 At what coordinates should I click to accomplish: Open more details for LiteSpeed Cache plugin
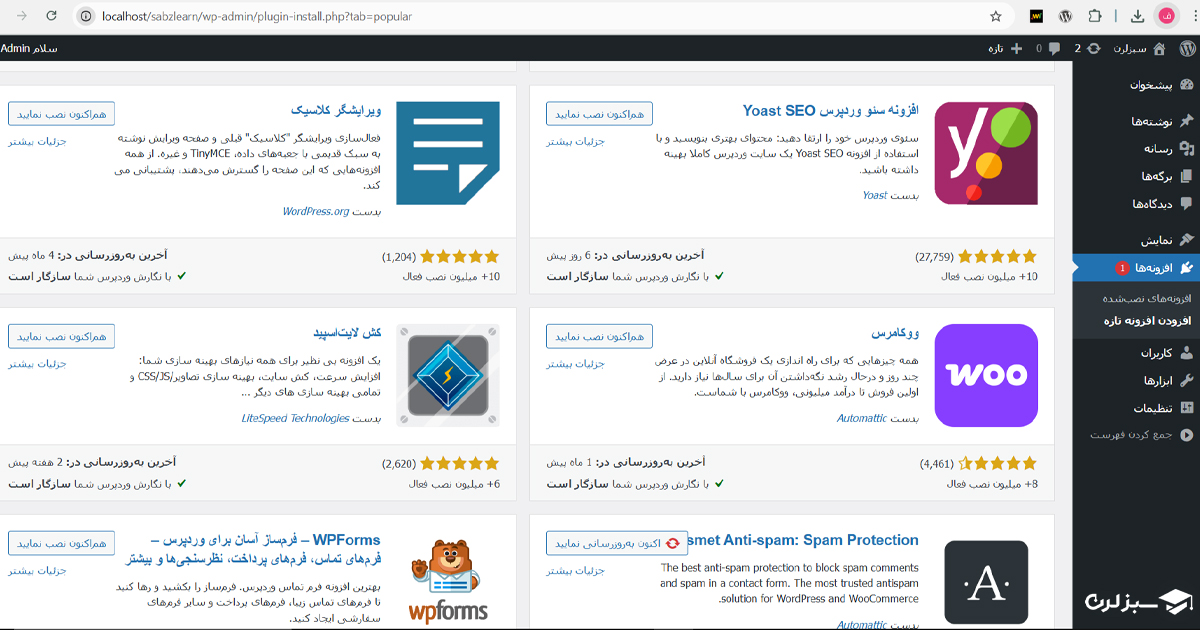(x=38, y=363)
